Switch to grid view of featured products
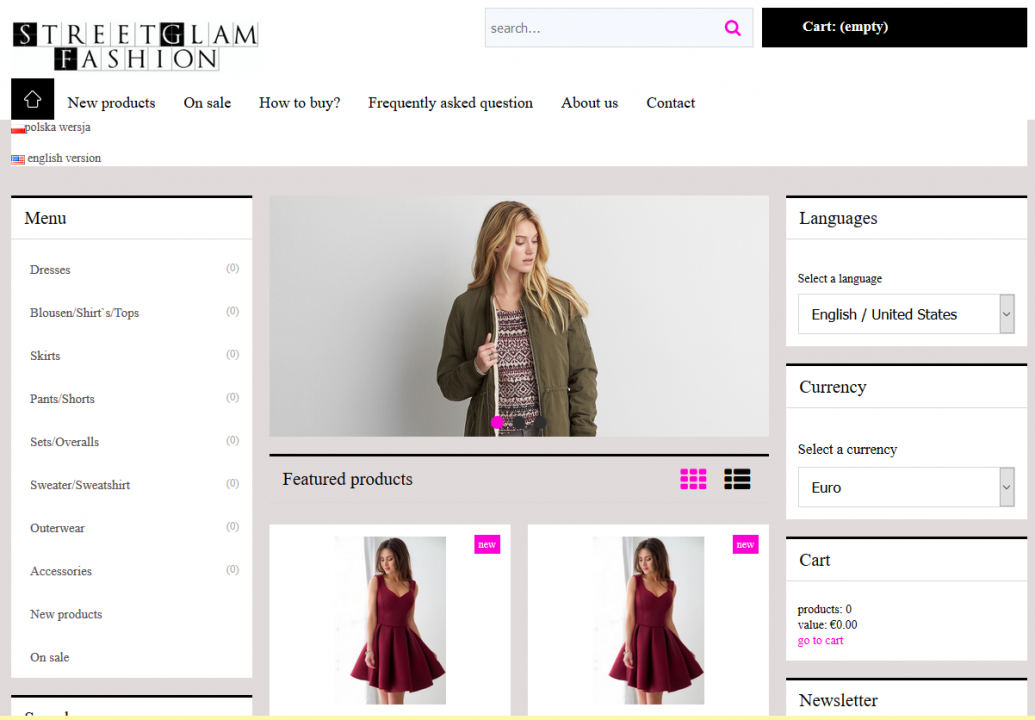Image resolution: width=1035 pixels, height=720 pixels. pyautogui.click(x=693, y=479)
